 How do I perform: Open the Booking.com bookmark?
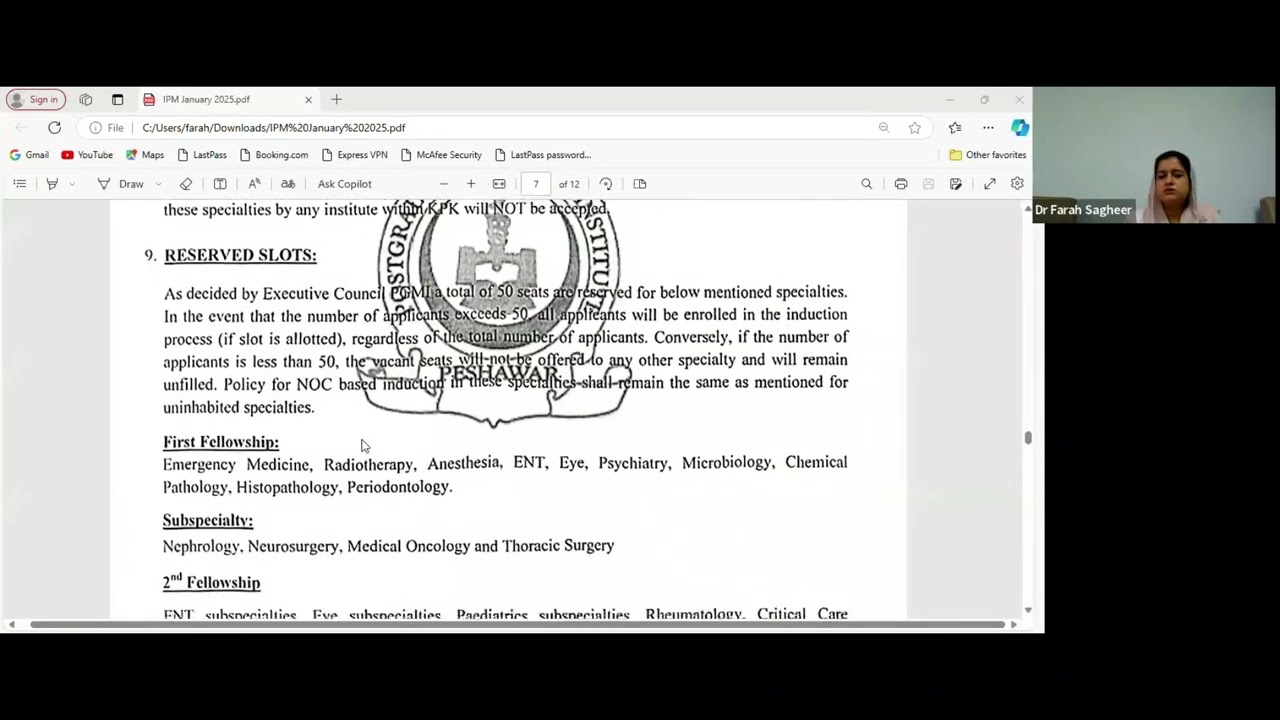pyautogui.click(x=274, y=155)
